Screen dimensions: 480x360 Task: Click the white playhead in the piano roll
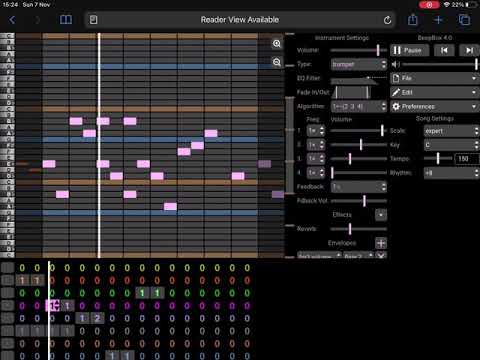coord(99,145)
